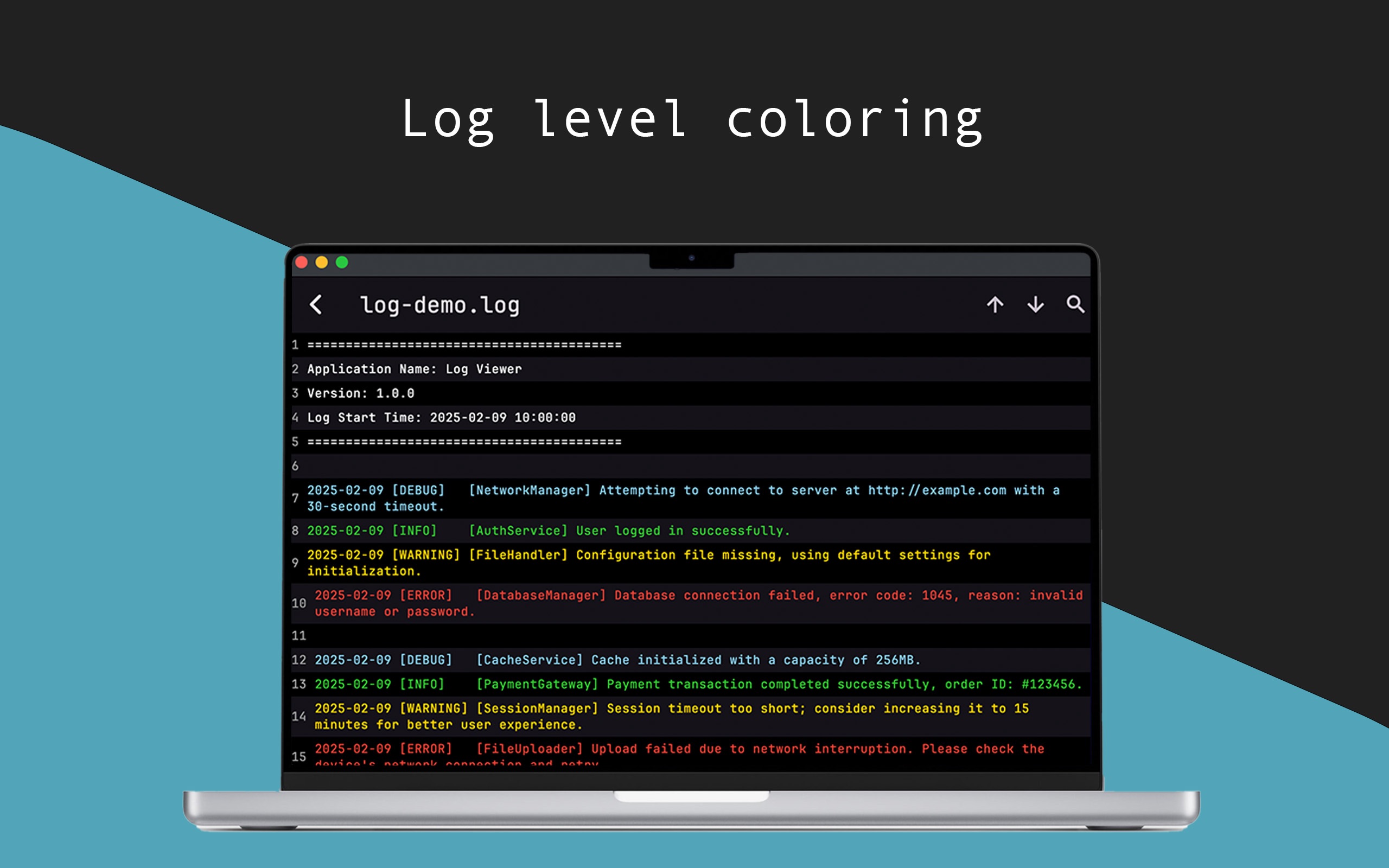Select the DatabaseManager ERROR log line
This screenshot has width=1389, height=868.
point(691,603)
